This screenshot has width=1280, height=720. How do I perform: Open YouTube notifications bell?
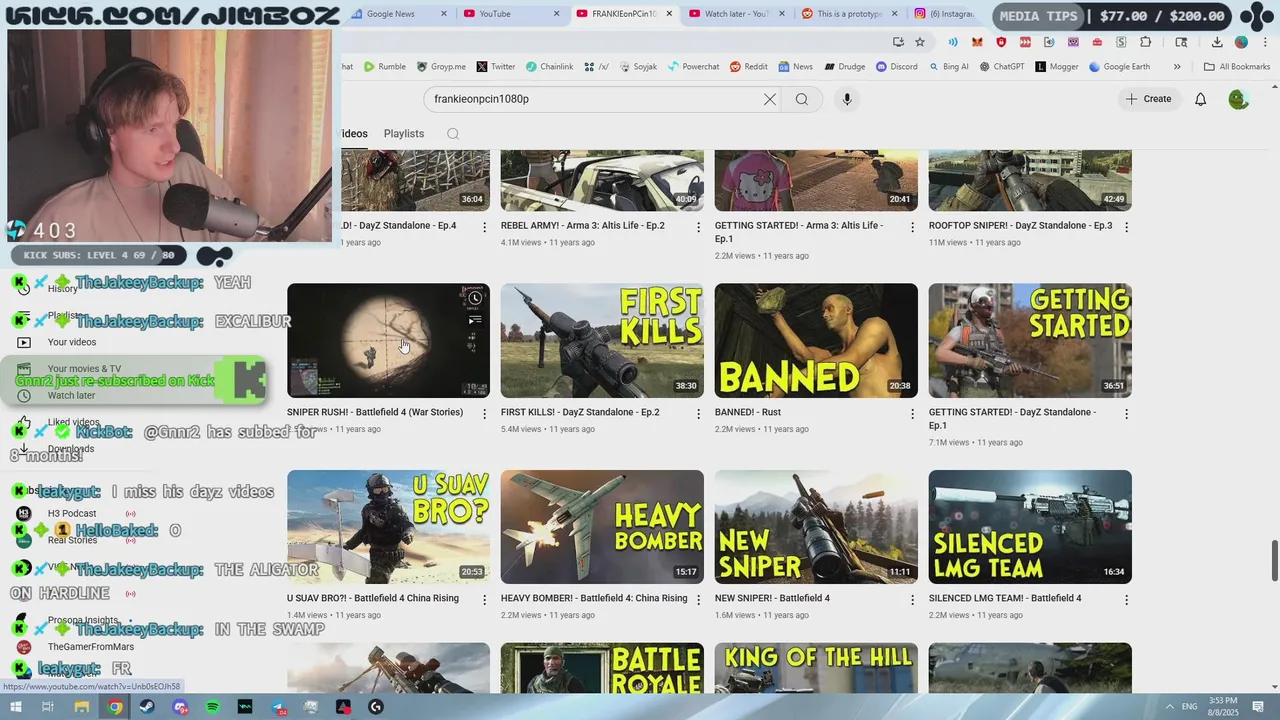[1200, 99]
